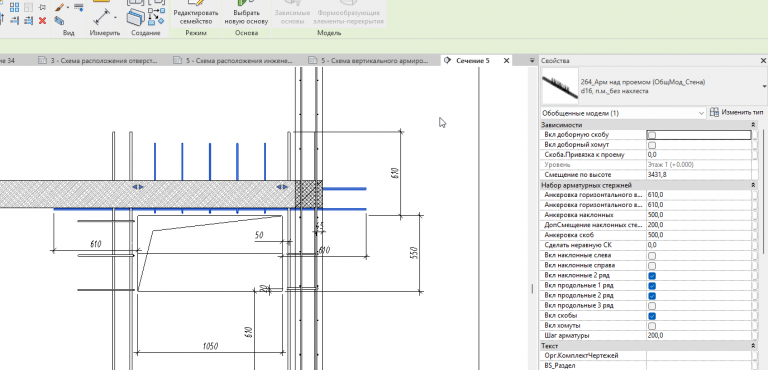Click the line-style icon beside the paintbrush
Image resolution: width=768 pixels, height=370 pixels.
[x=78, y=7]
